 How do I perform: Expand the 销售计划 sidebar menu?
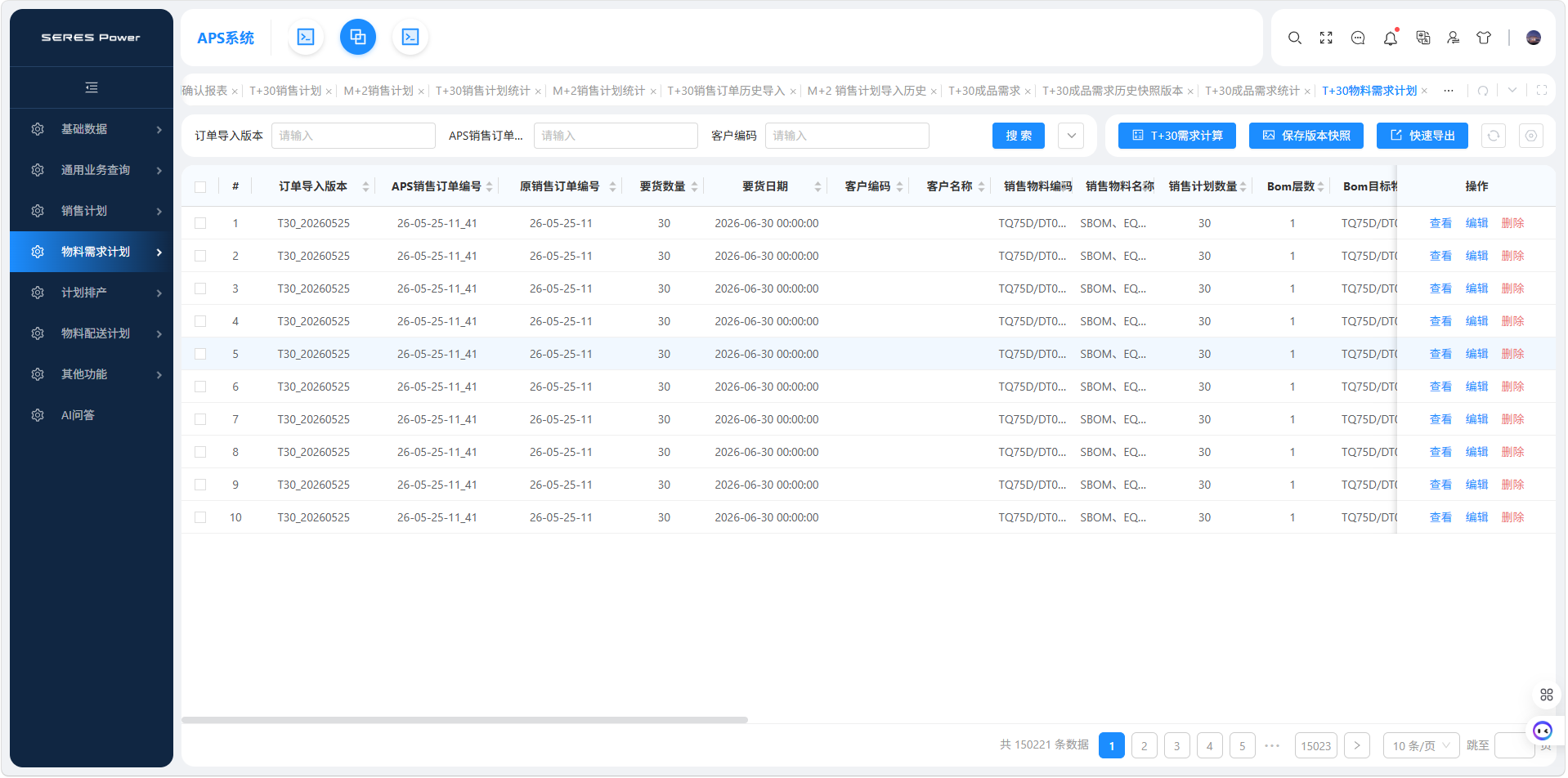[92, 211]
